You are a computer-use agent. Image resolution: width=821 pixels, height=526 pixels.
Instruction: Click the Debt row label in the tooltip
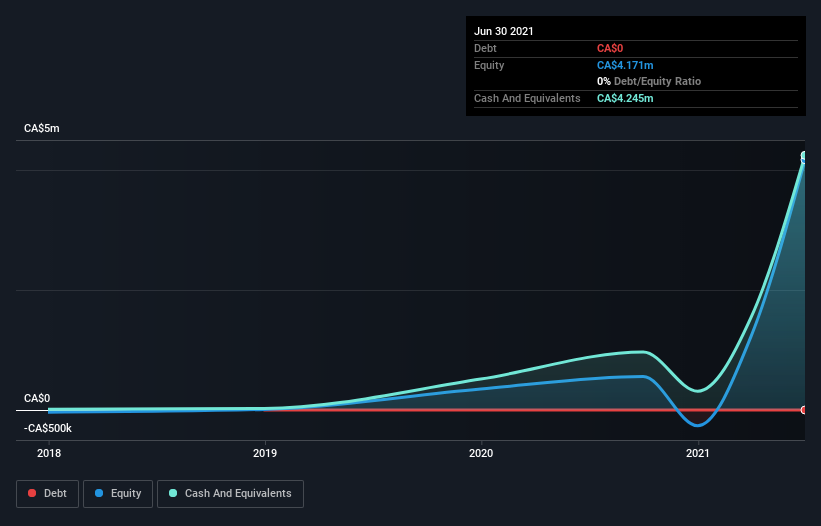tap(485, 49)
